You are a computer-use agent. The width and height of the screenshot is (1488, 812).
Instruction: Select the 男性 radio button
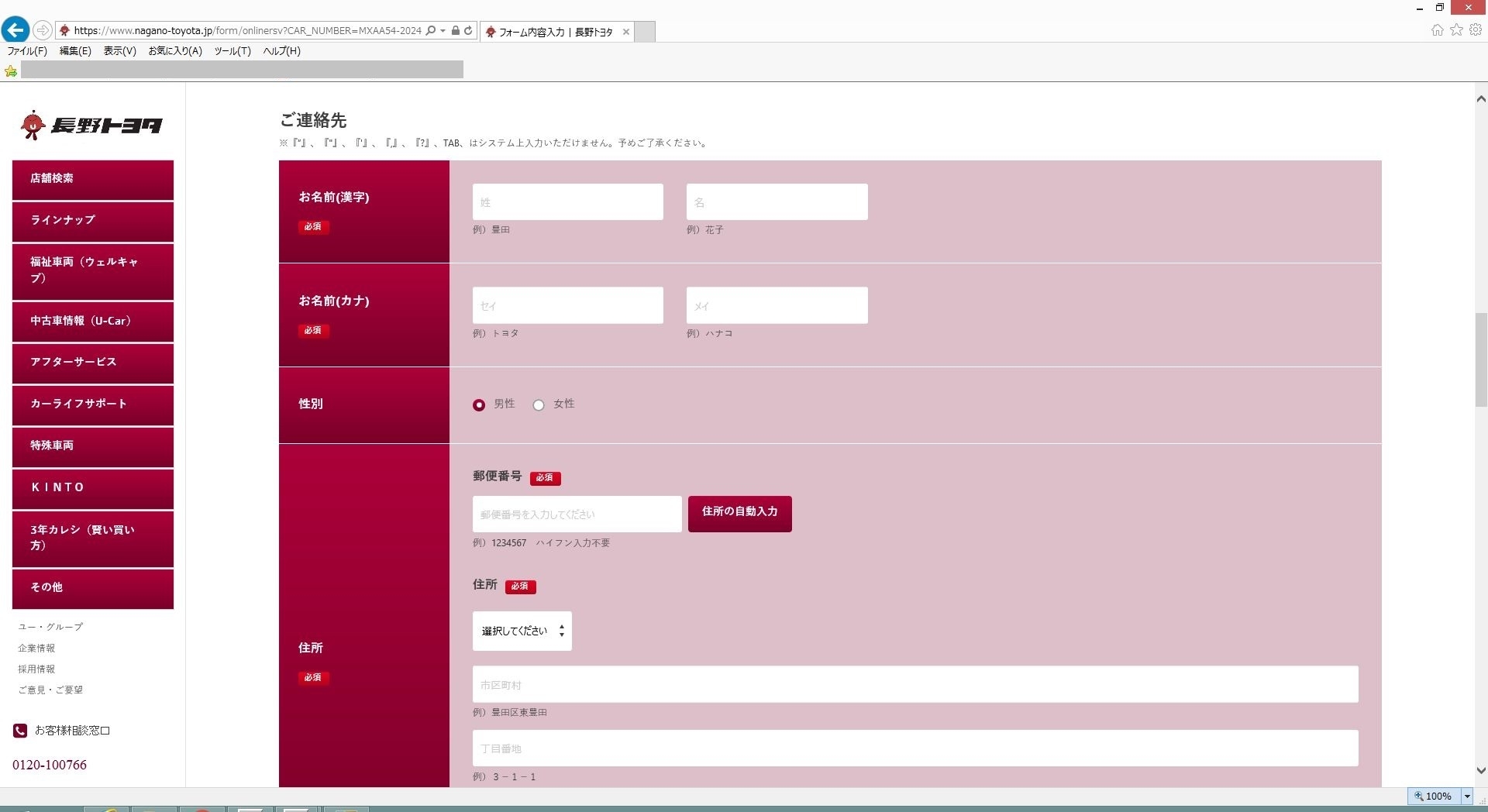point(479,404)
